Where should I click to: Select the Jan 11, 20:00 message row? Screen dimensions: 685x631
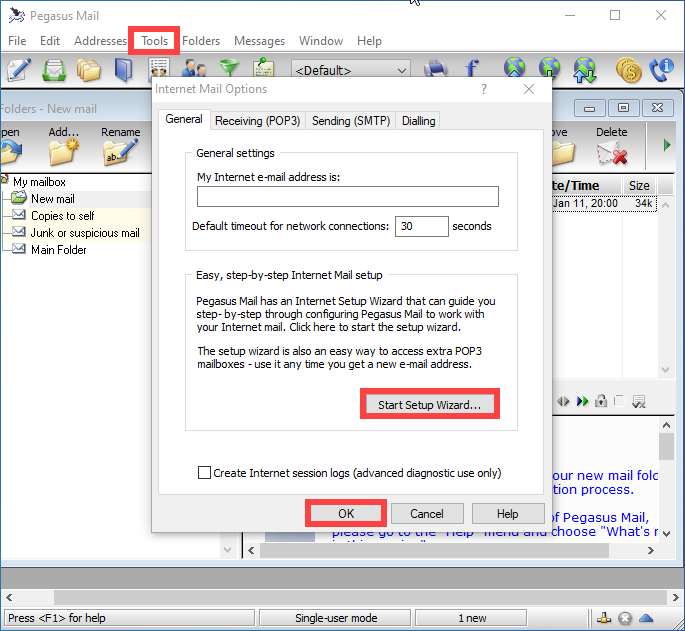pyautogui.click(x=604, y=203)
